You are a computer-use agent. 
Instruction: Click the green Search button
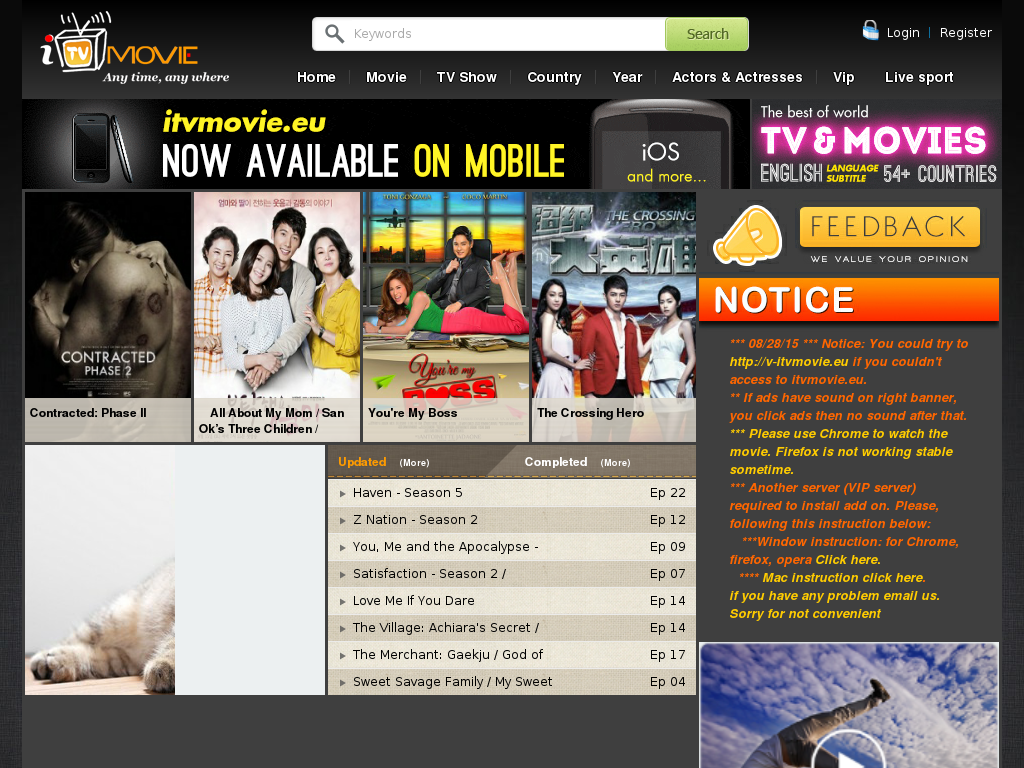pyautogui.click(x=707, y=34)
